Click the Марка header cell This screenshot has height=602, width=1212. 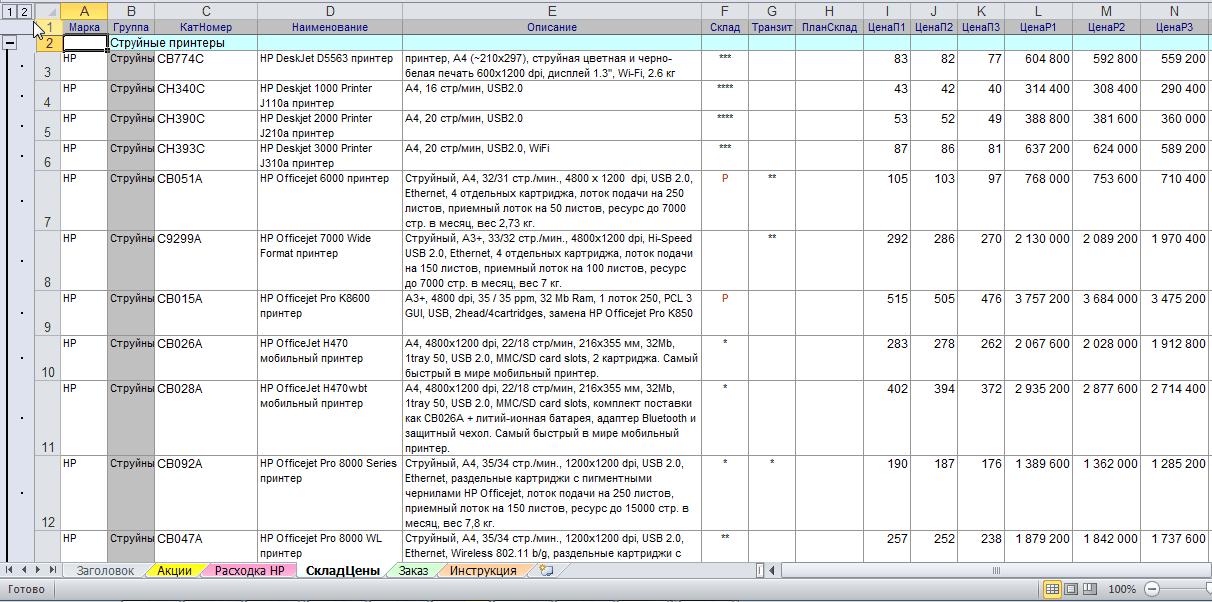click(x=84, y=27)
